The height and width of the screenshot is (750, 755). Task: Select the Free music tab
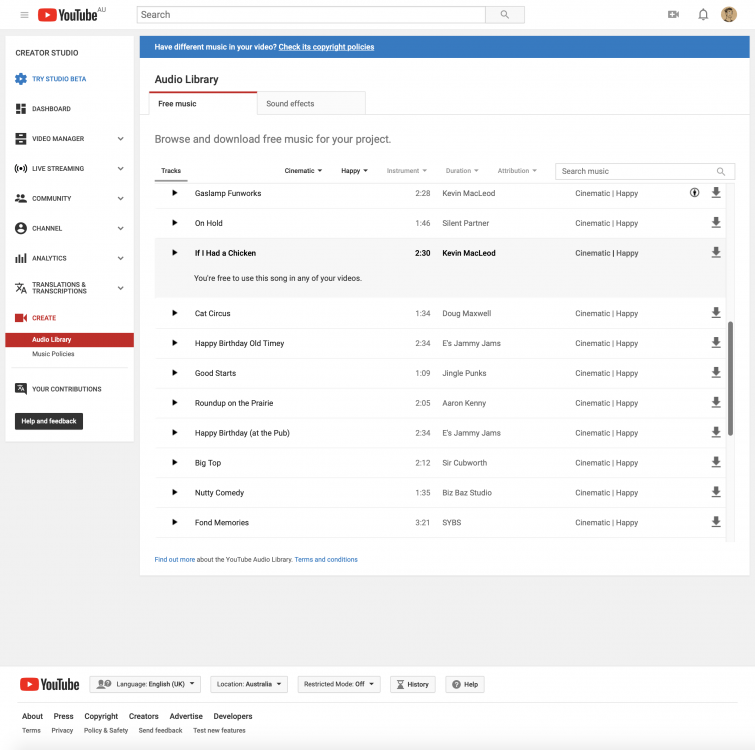coord(203,103)
